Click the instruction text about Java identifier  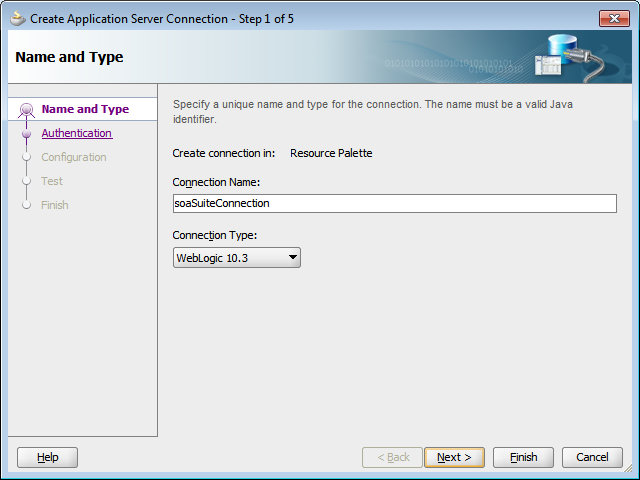tap(373, 111)
